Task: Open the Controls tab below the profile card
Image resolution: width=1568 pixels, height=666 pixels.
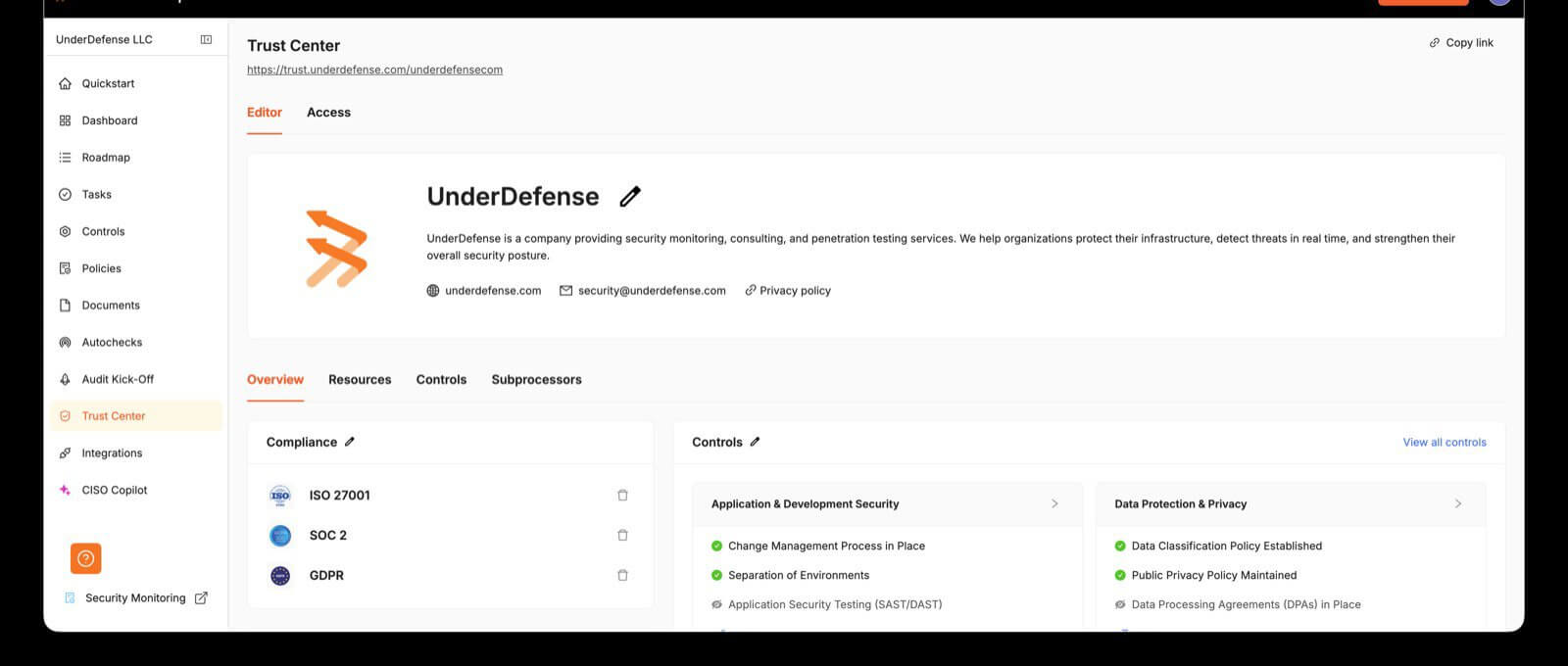Action: coord(441,380)
